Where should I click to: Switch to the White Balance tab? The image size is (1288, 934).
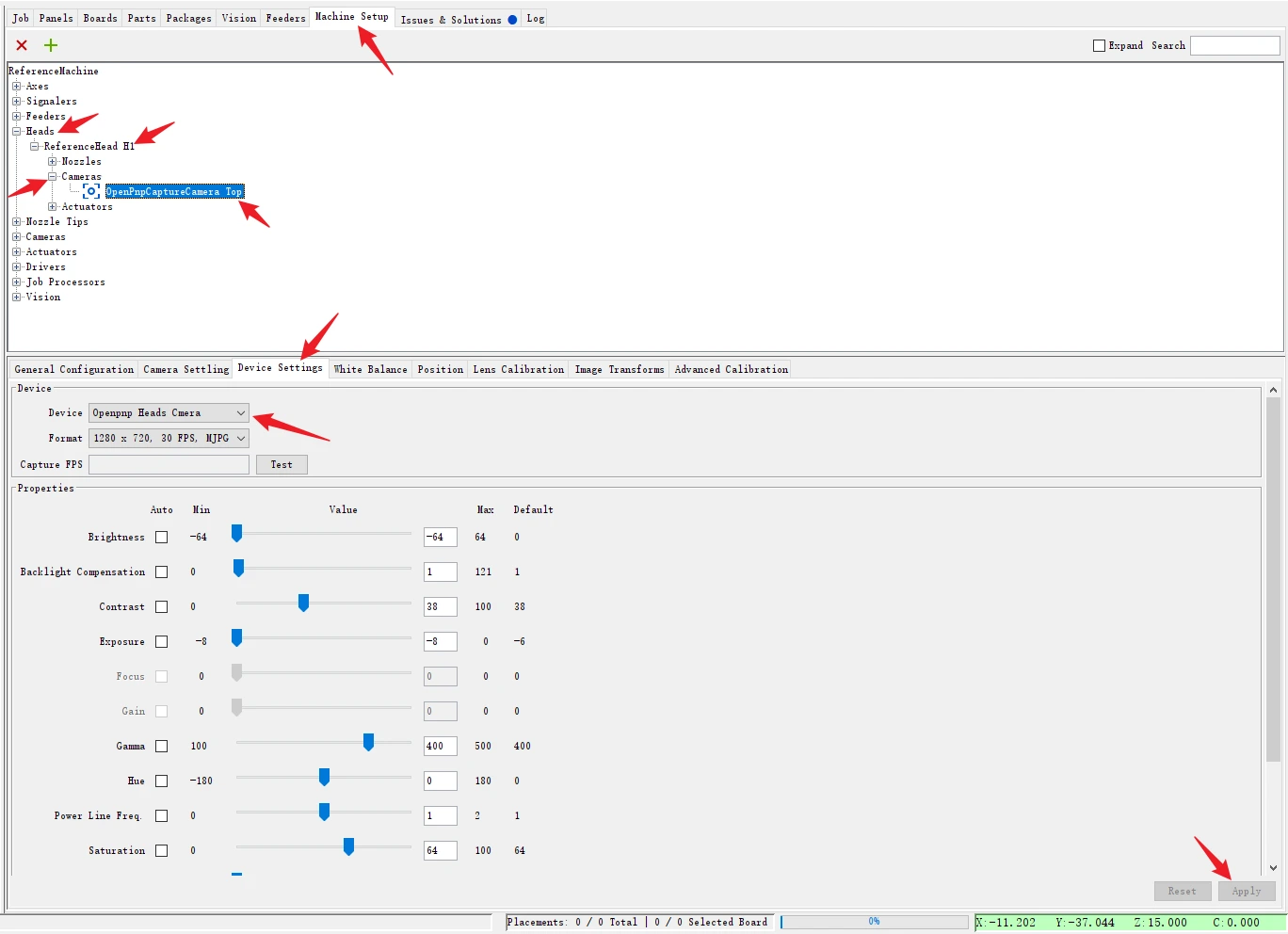pos(370,369)
